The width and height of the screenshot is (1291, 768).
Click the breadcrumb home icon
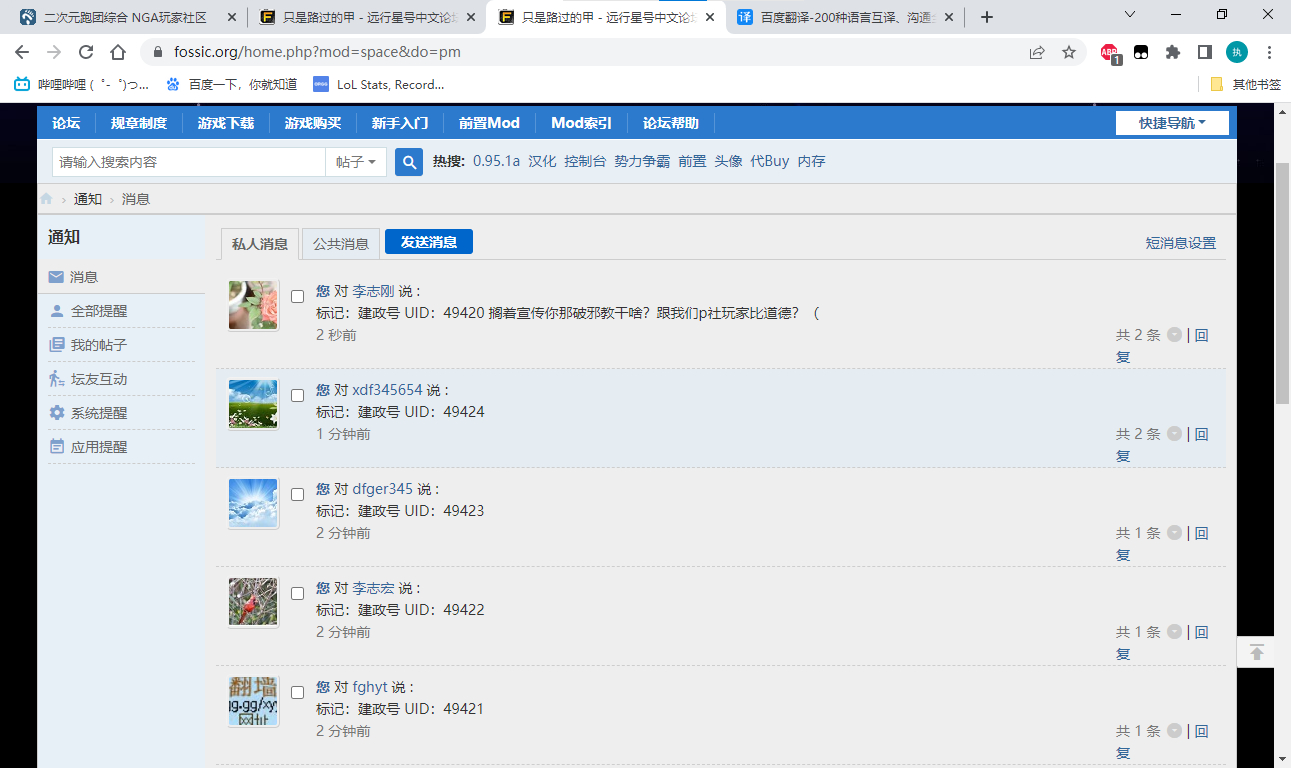pos(46,198)
